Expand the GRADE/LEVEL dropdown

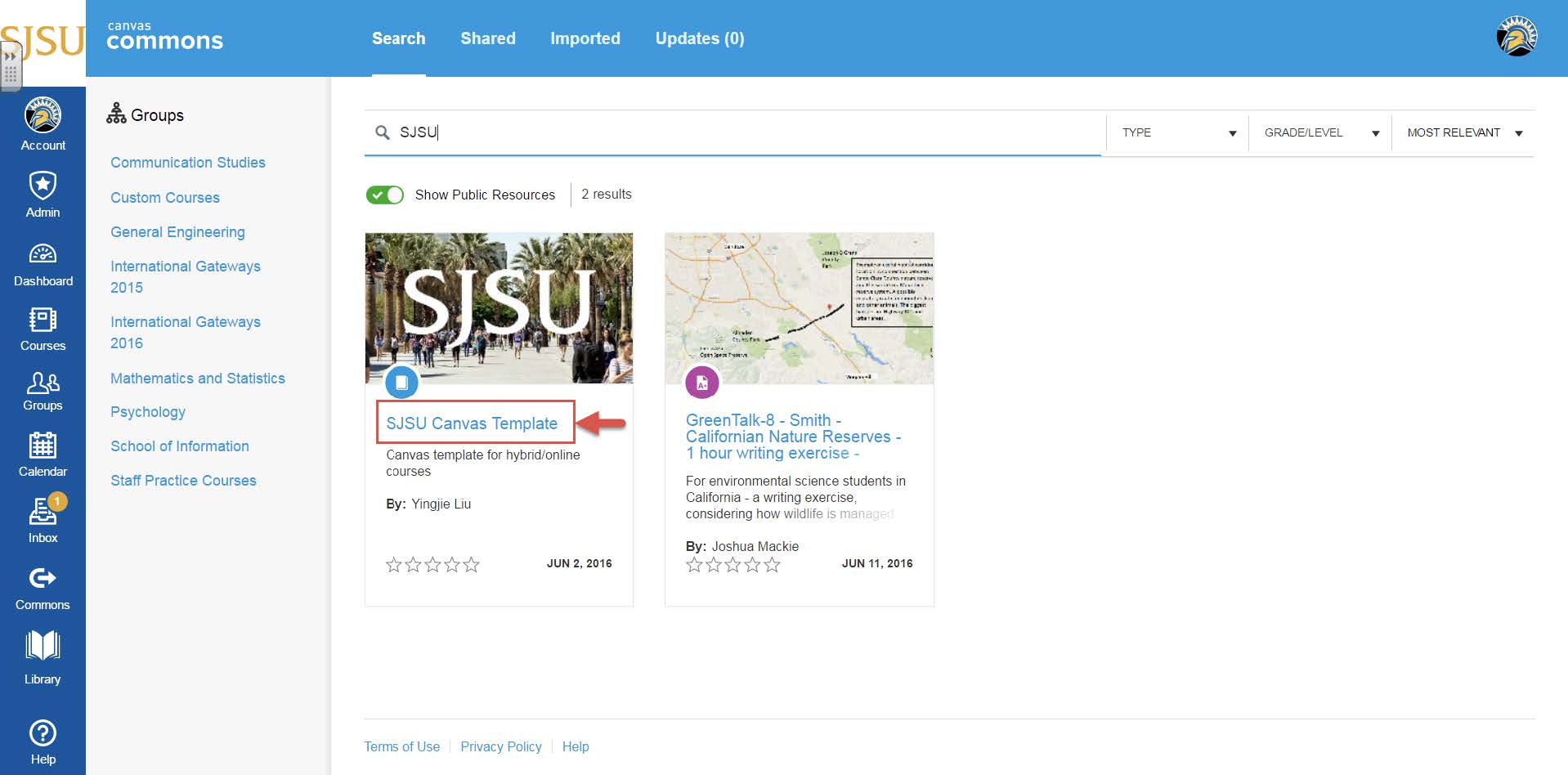(x=1319, y=132)
